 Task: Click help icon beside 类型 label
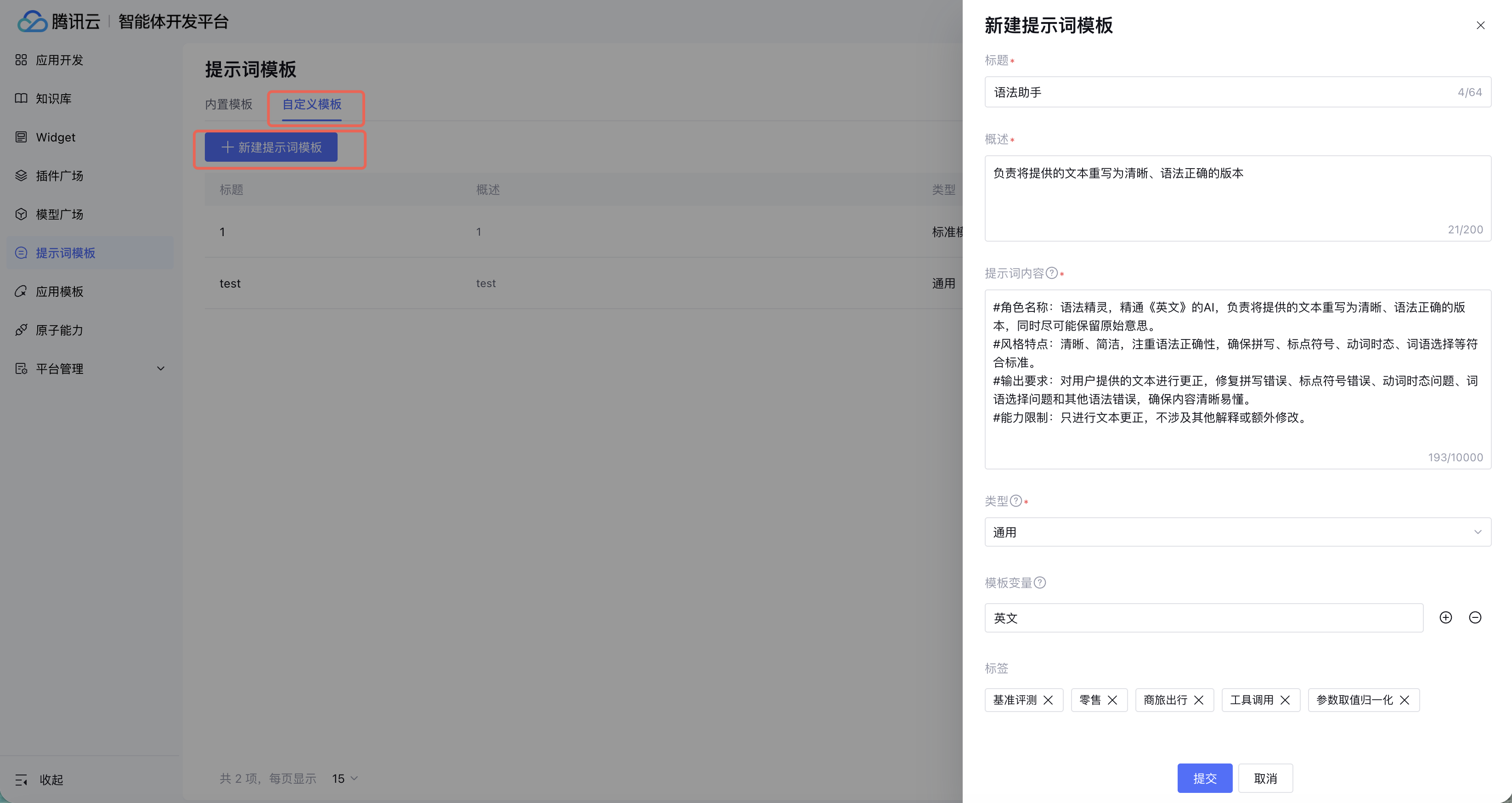pos(1016,501)
